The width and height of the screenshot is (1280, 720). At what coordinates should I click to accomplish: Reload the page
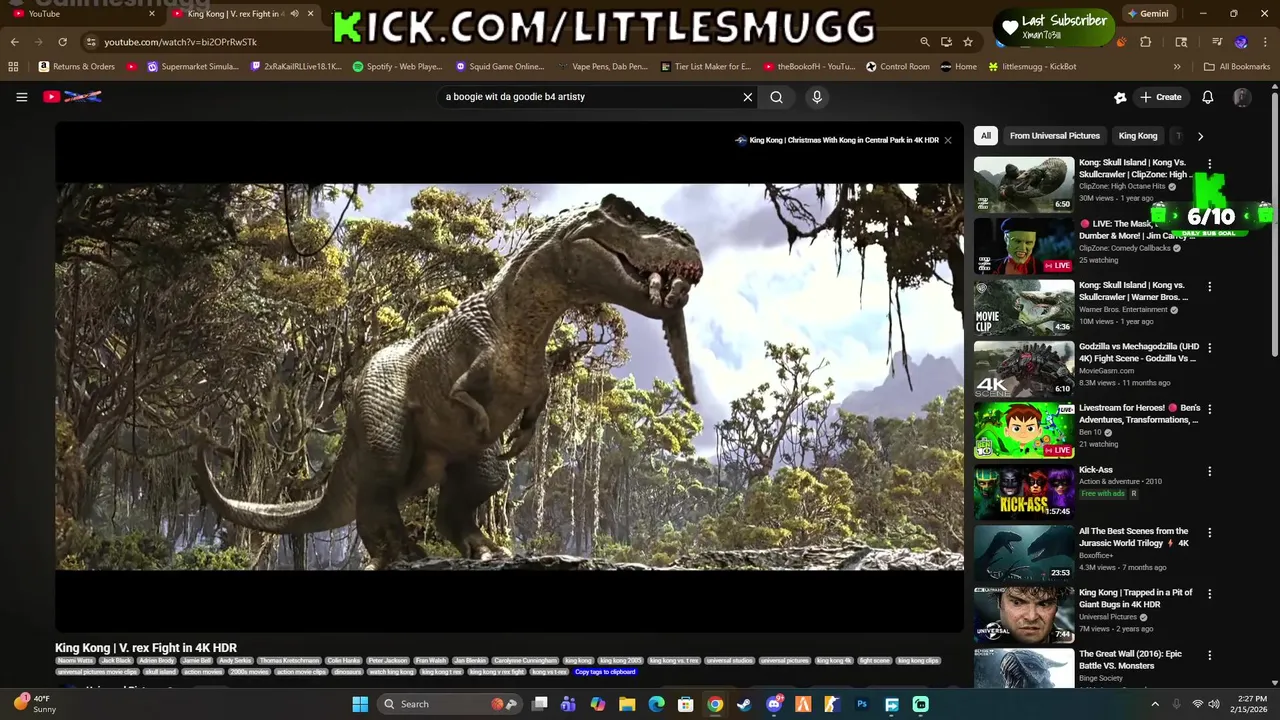pos(62,42)
